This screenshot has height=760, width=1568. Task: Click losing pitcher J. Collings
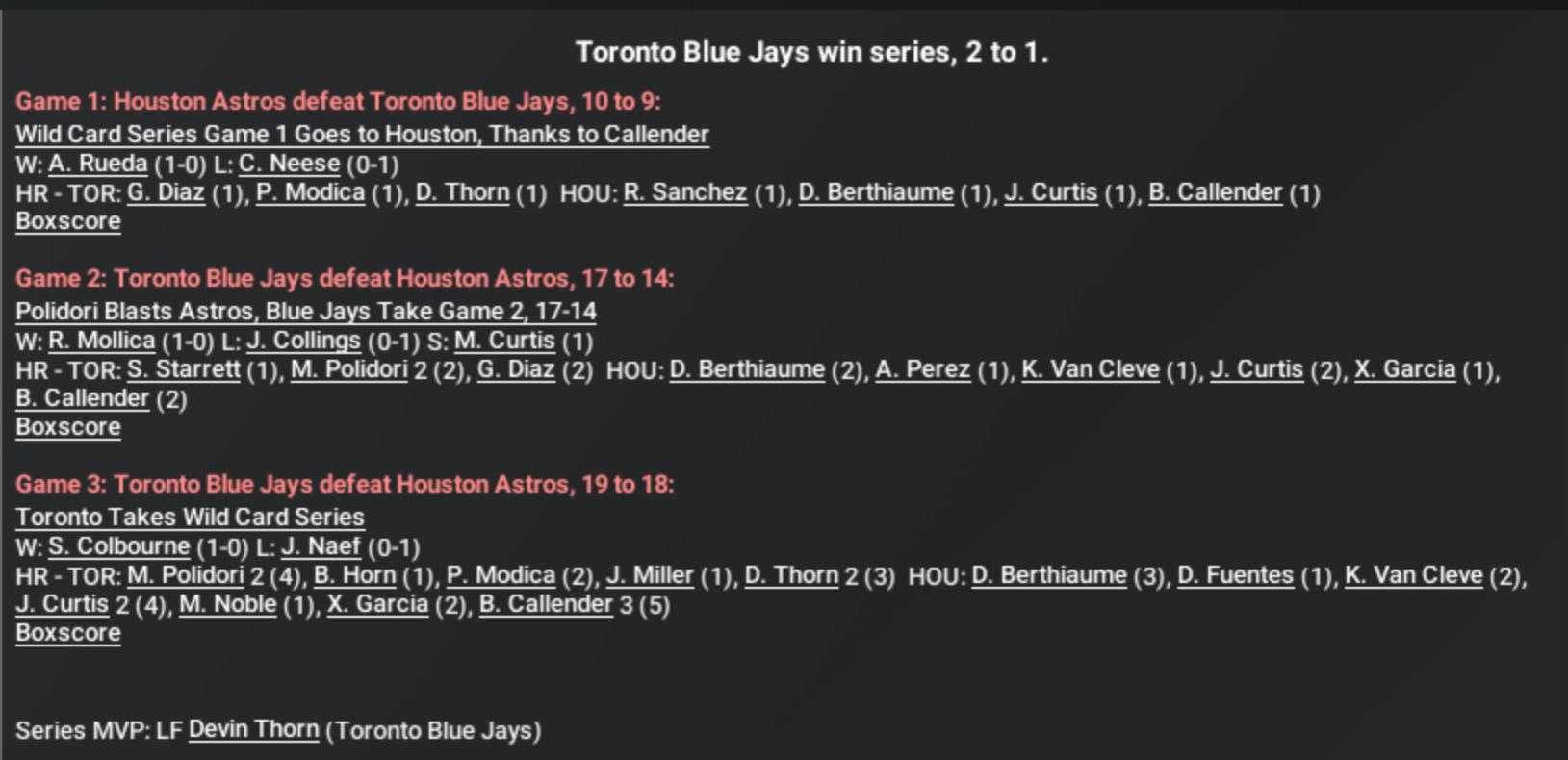[303, 342]
